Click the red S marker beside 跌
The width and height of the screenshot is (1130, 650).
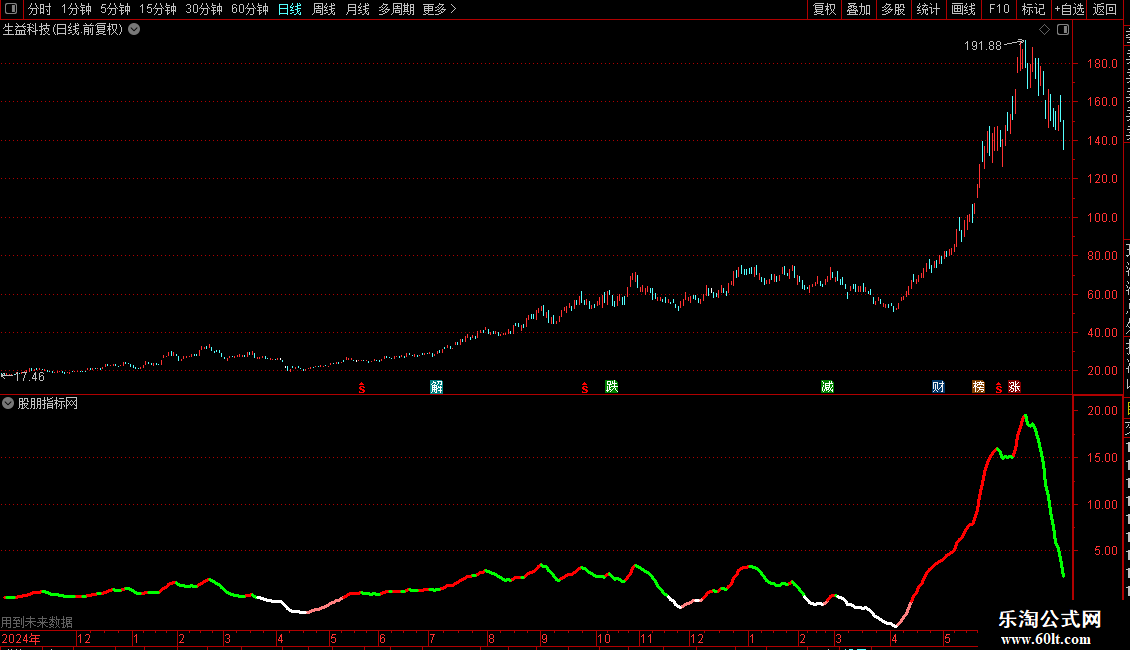click(x=584, y=388)
